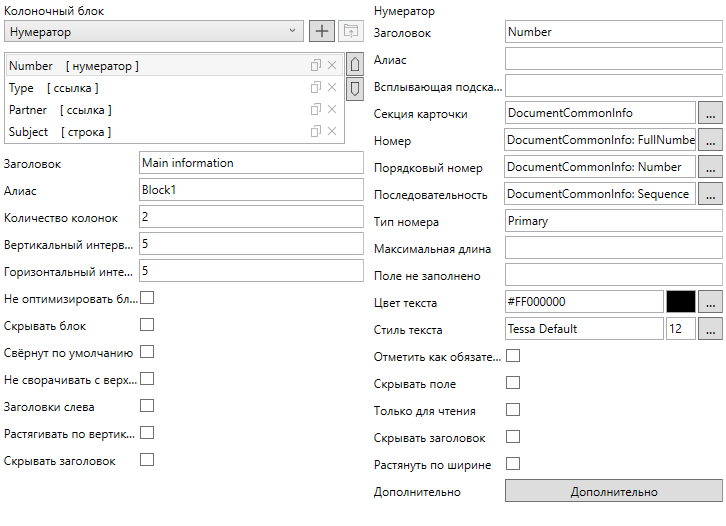This screenshot has width=726, height=526.
Task: Delete the Type row with X icon
Action: (332, 88)
